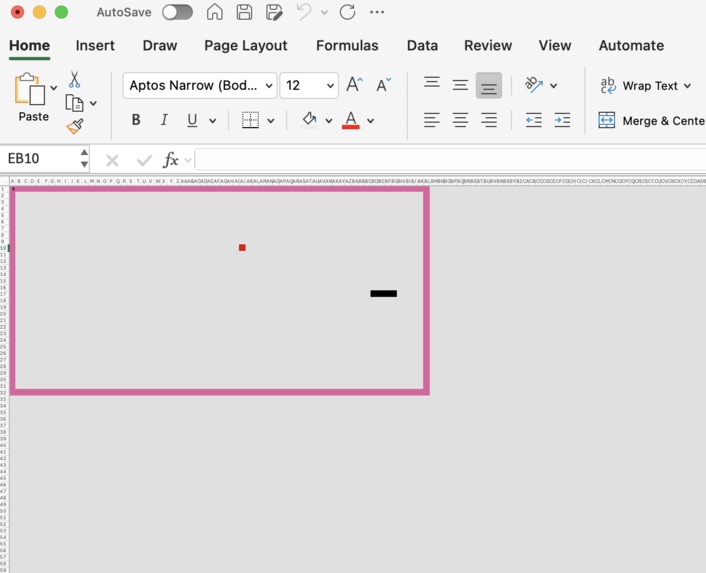Click the Increase Indent icon
The image size is (706, 573).
click(562, 120)
